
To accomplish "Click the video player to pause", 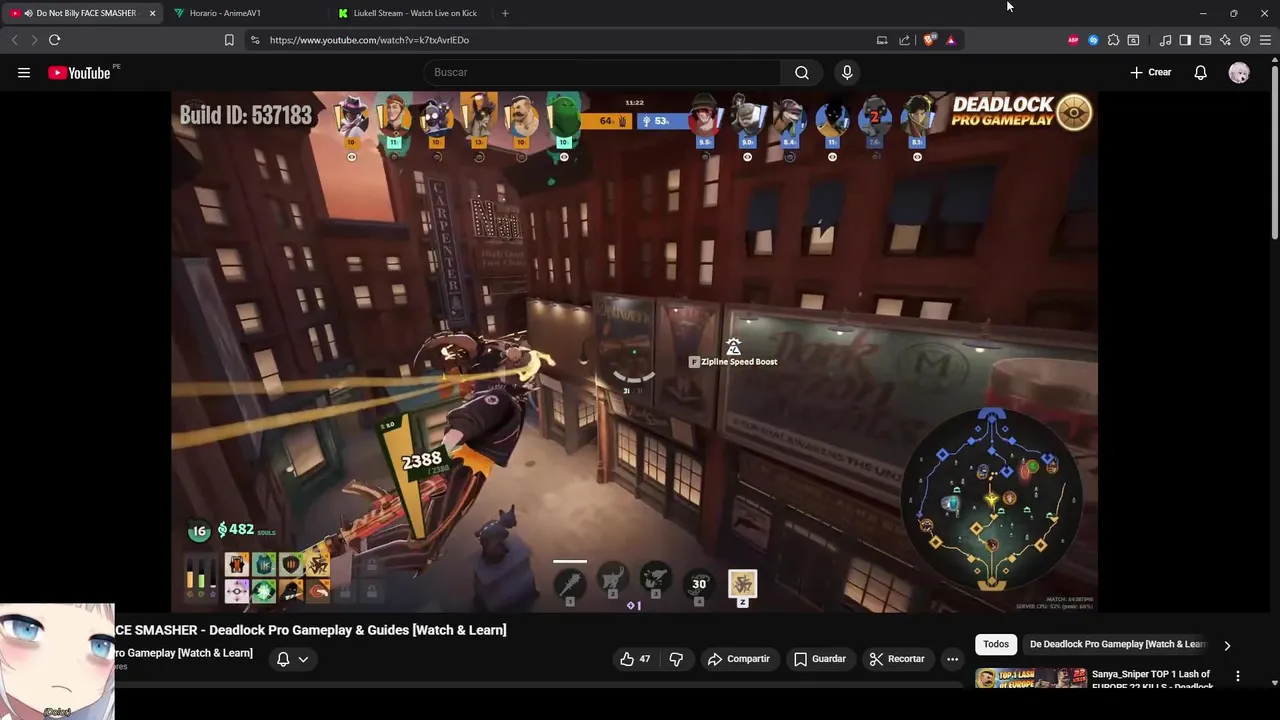I will (634, 350).
